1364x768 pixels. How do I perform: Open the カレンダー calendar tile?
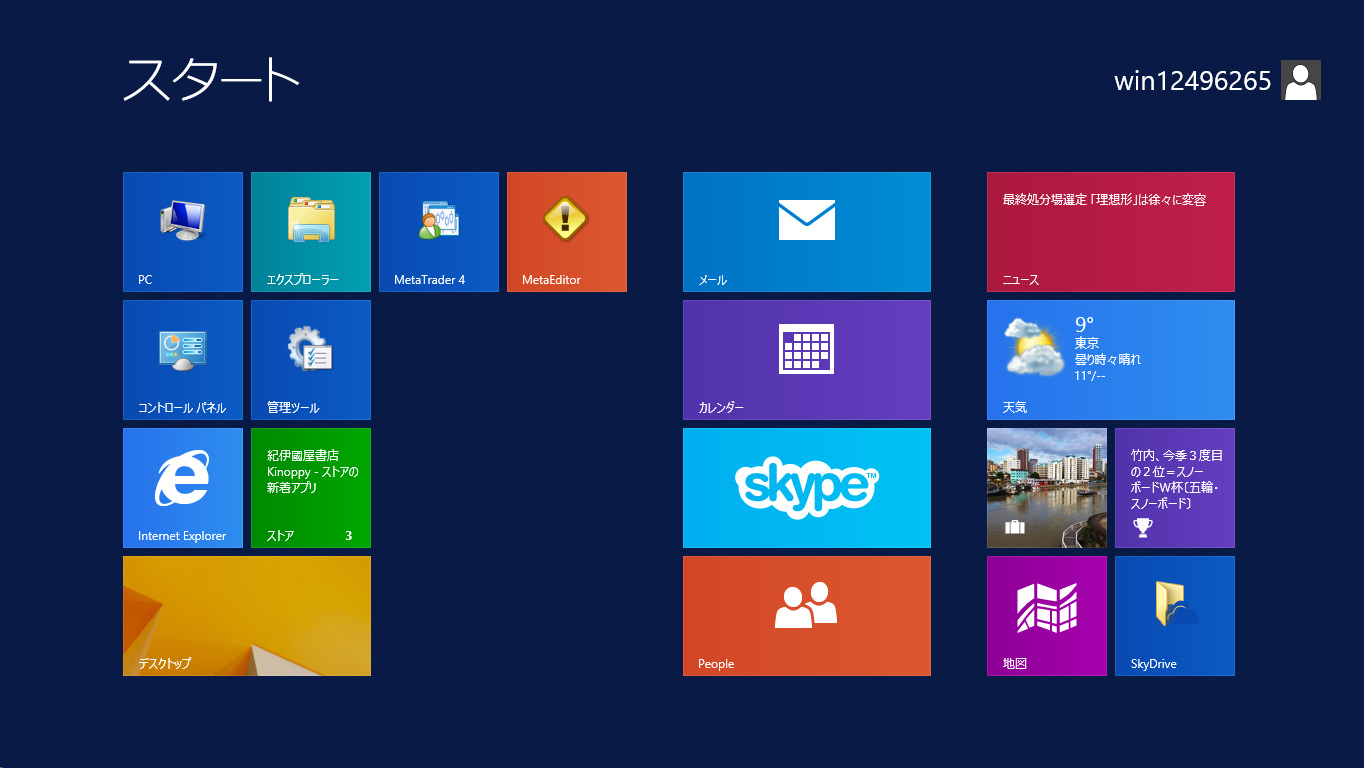pos(807,360)
